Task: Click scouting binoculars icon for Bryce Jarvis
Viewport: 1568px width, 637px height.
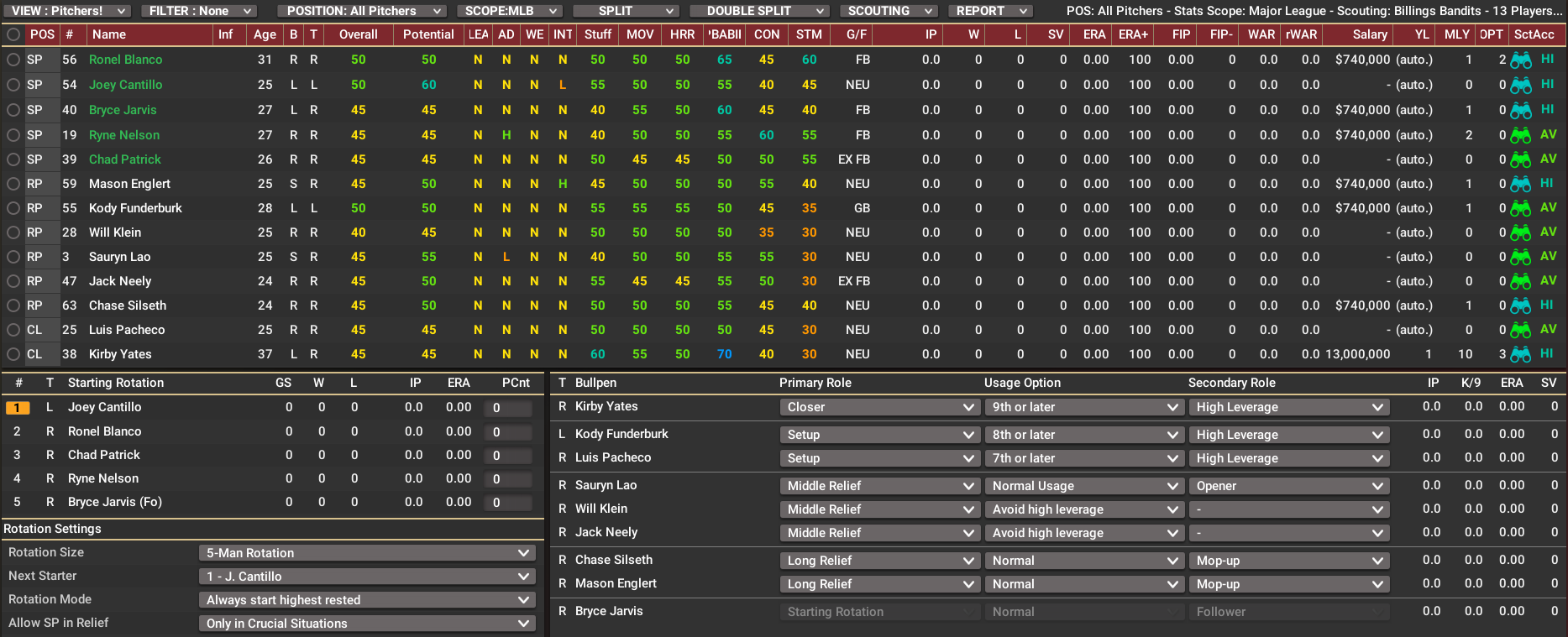Action: (1520, 111)
